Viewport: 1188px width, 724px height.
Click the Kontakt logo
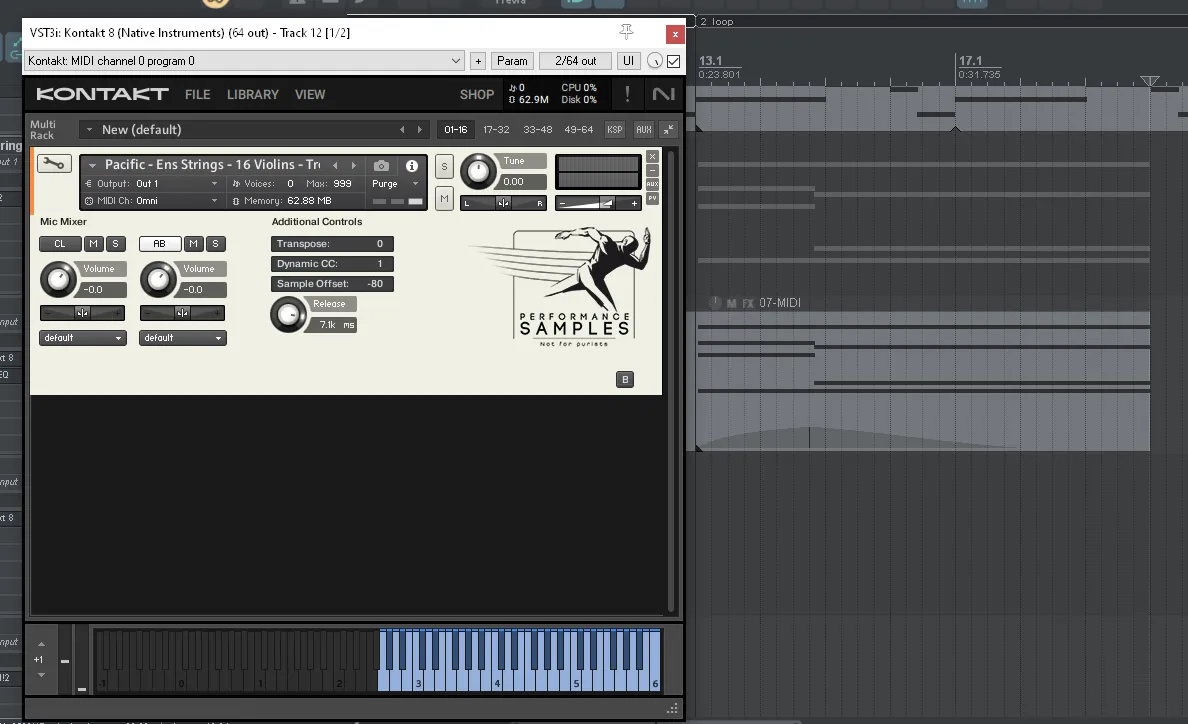[102, 94]
